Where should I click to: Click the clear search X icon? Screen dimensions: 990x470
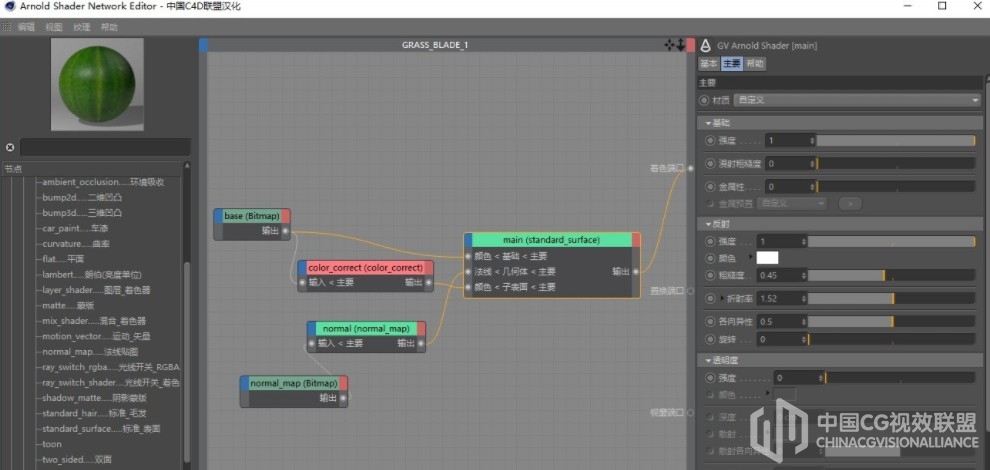(10, 147)
